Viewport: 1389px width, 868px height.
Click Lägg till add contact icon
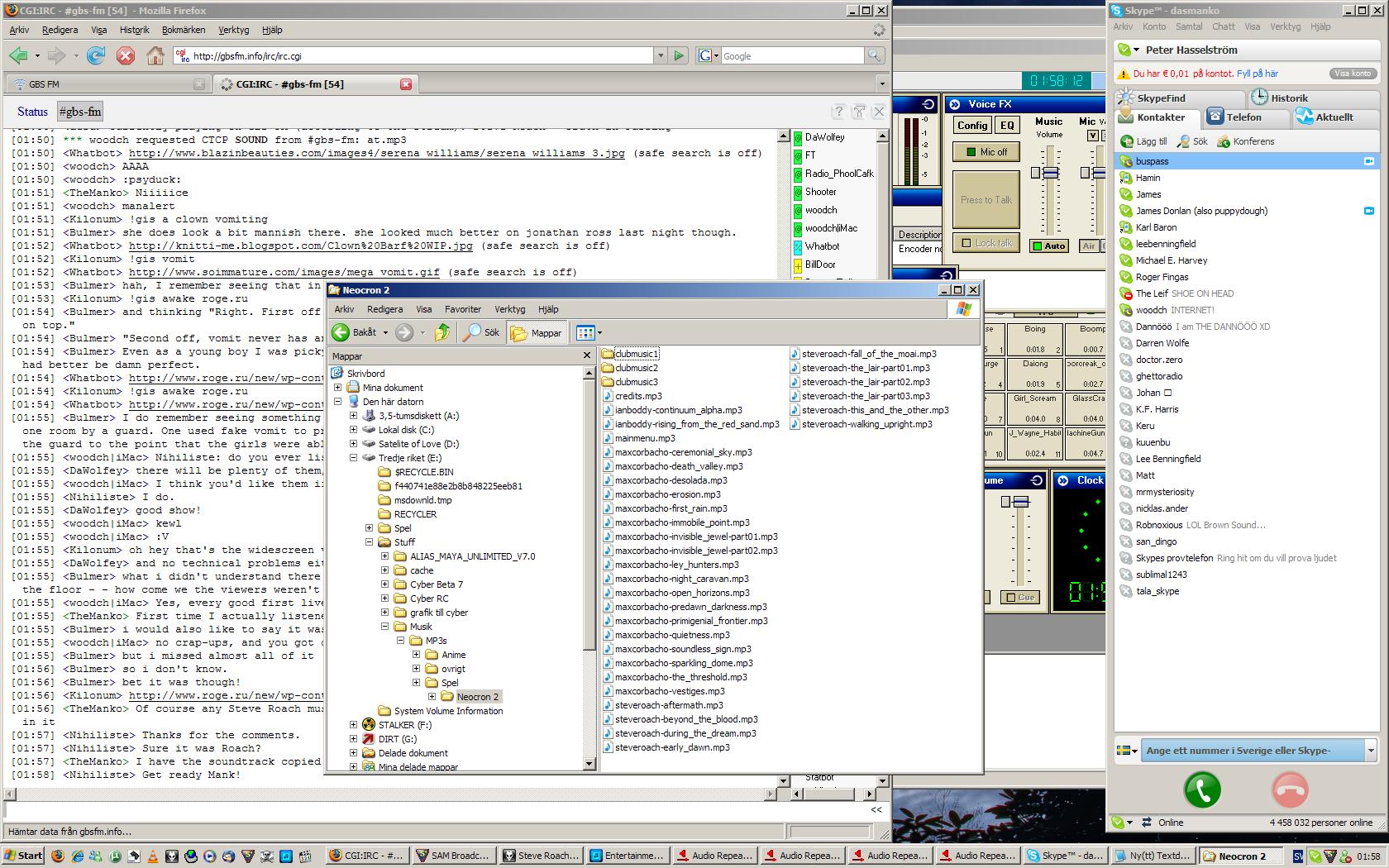point(1143,141)
